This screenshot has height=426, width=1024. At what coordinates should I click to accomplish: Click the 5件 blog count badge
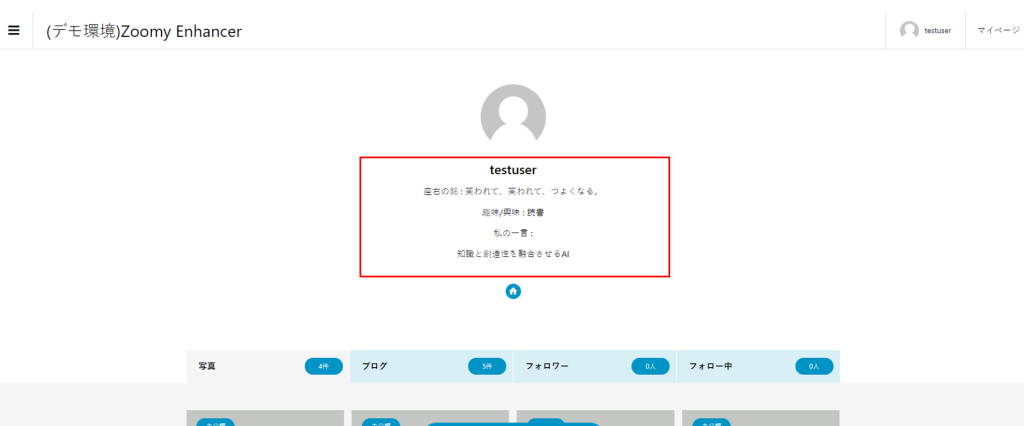487,366
